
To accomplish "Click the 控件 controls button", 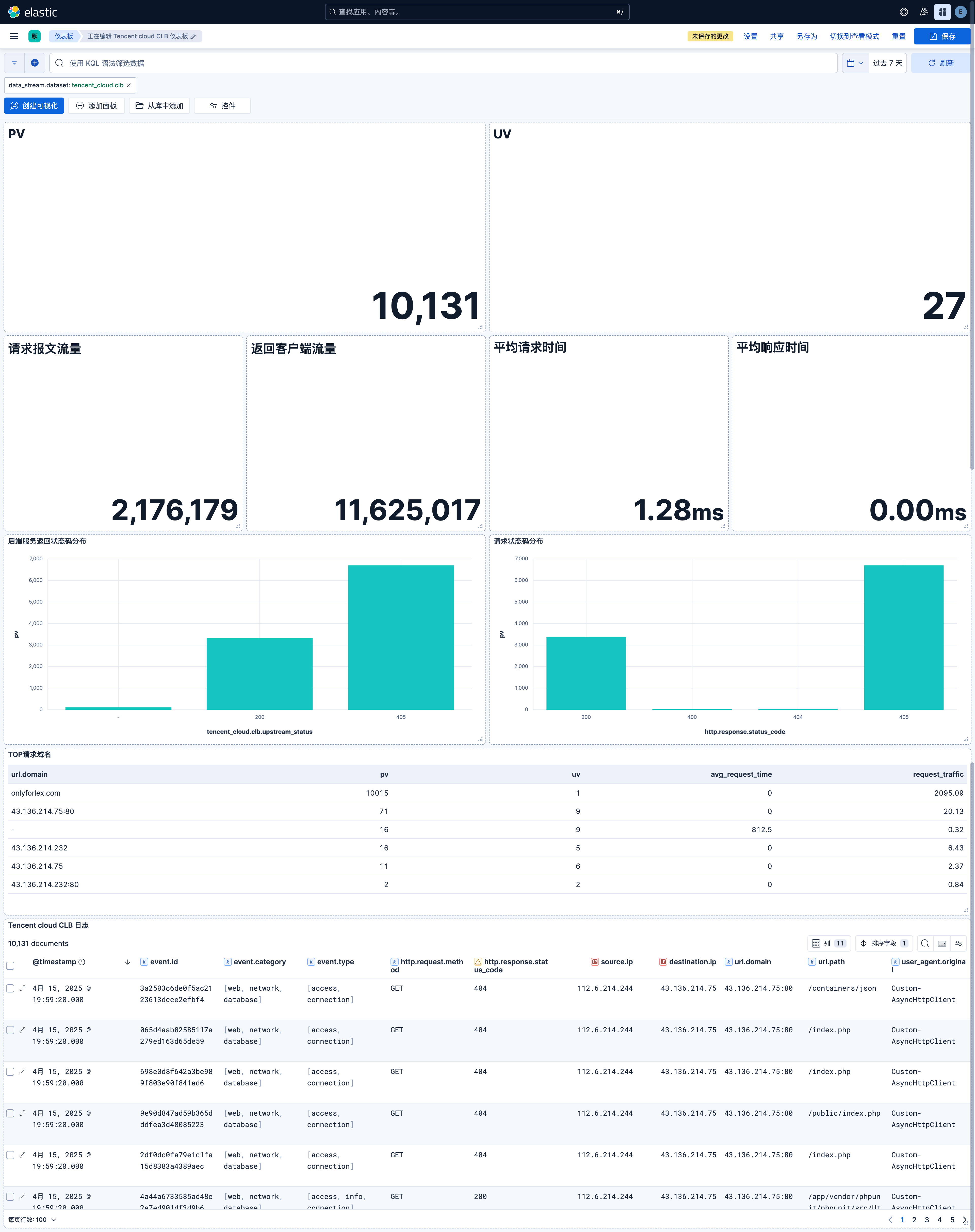I will pyautogui.click(x=222, y=106).
